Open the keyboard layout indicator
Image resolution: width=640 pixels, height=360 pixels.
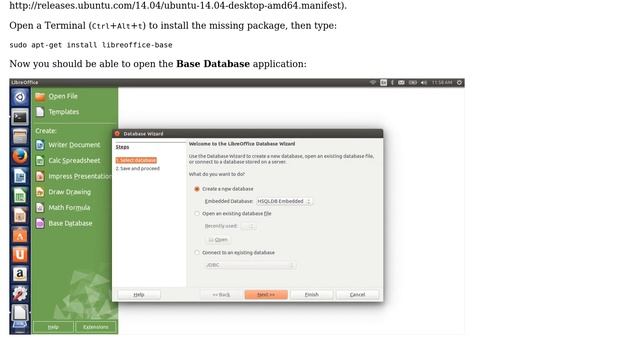(x=384, y=82)
